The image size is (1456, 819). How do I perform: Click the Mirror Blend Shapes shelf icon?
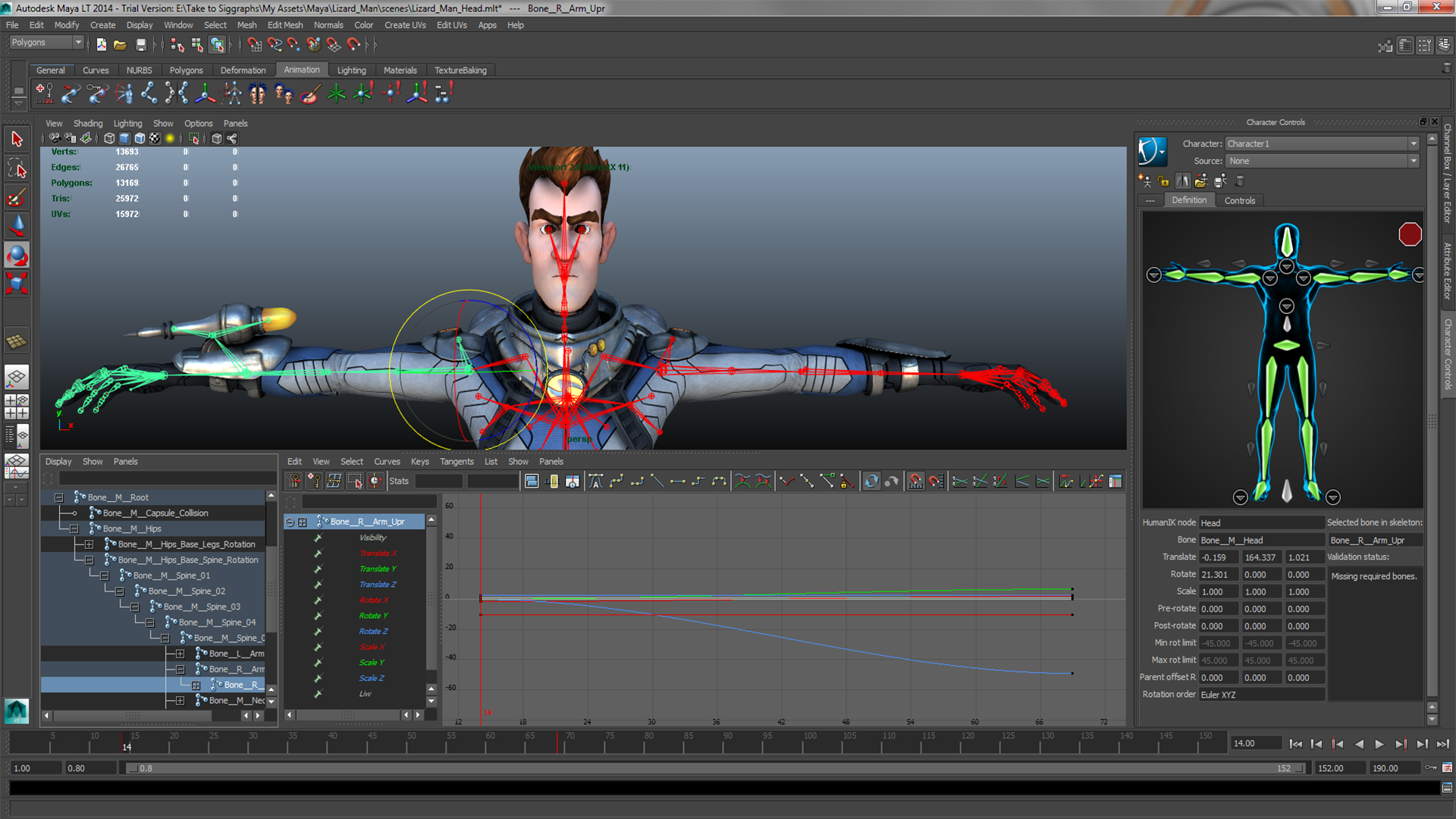click(x=257, y=93)
